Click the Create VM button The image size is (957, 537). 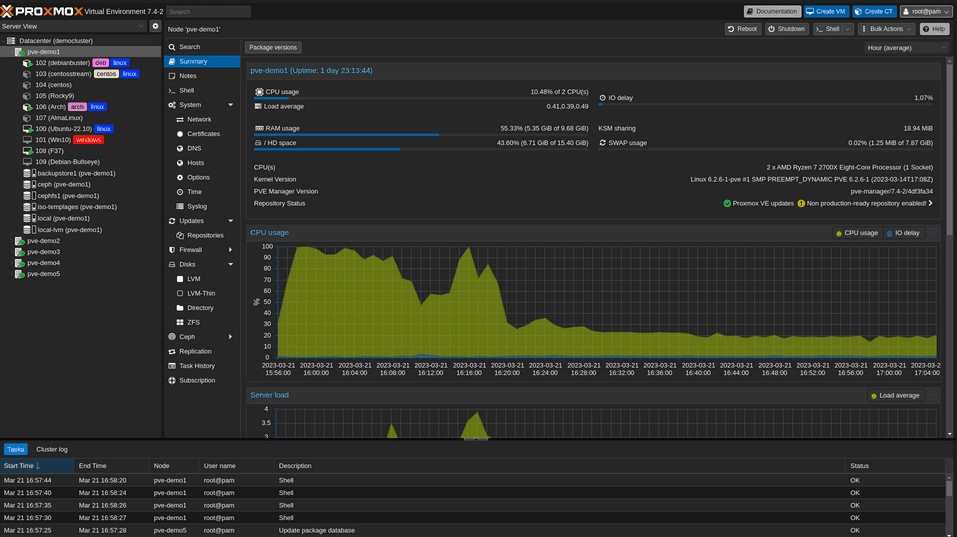click(826, 12)
